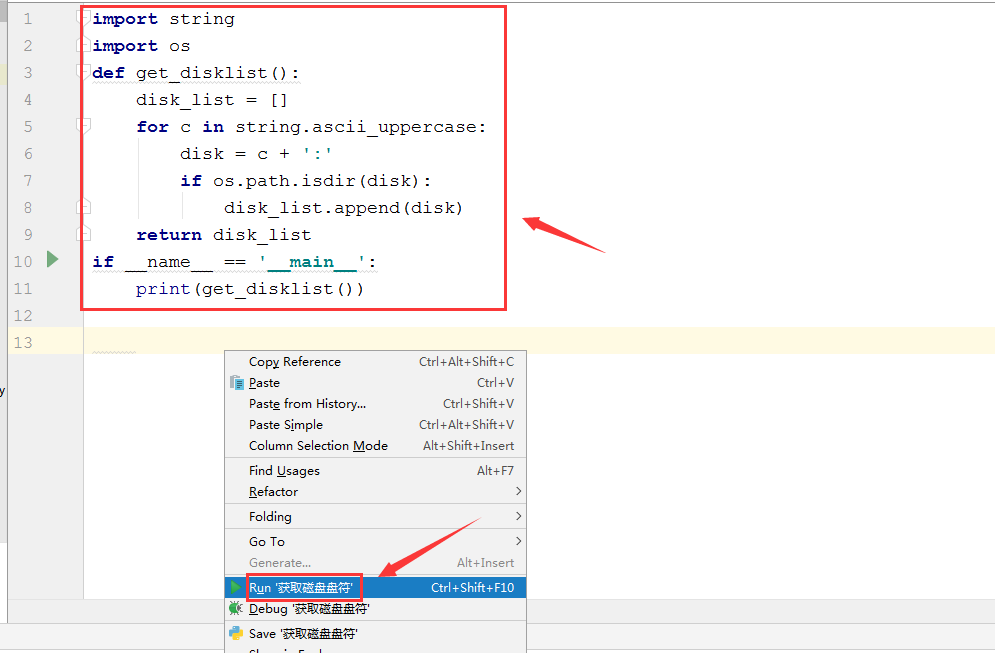Click line number 4 in the gutter
Image resolution: width=995 pixels, height=653 pixels.
pyautogui.click(x=27, y=100)
